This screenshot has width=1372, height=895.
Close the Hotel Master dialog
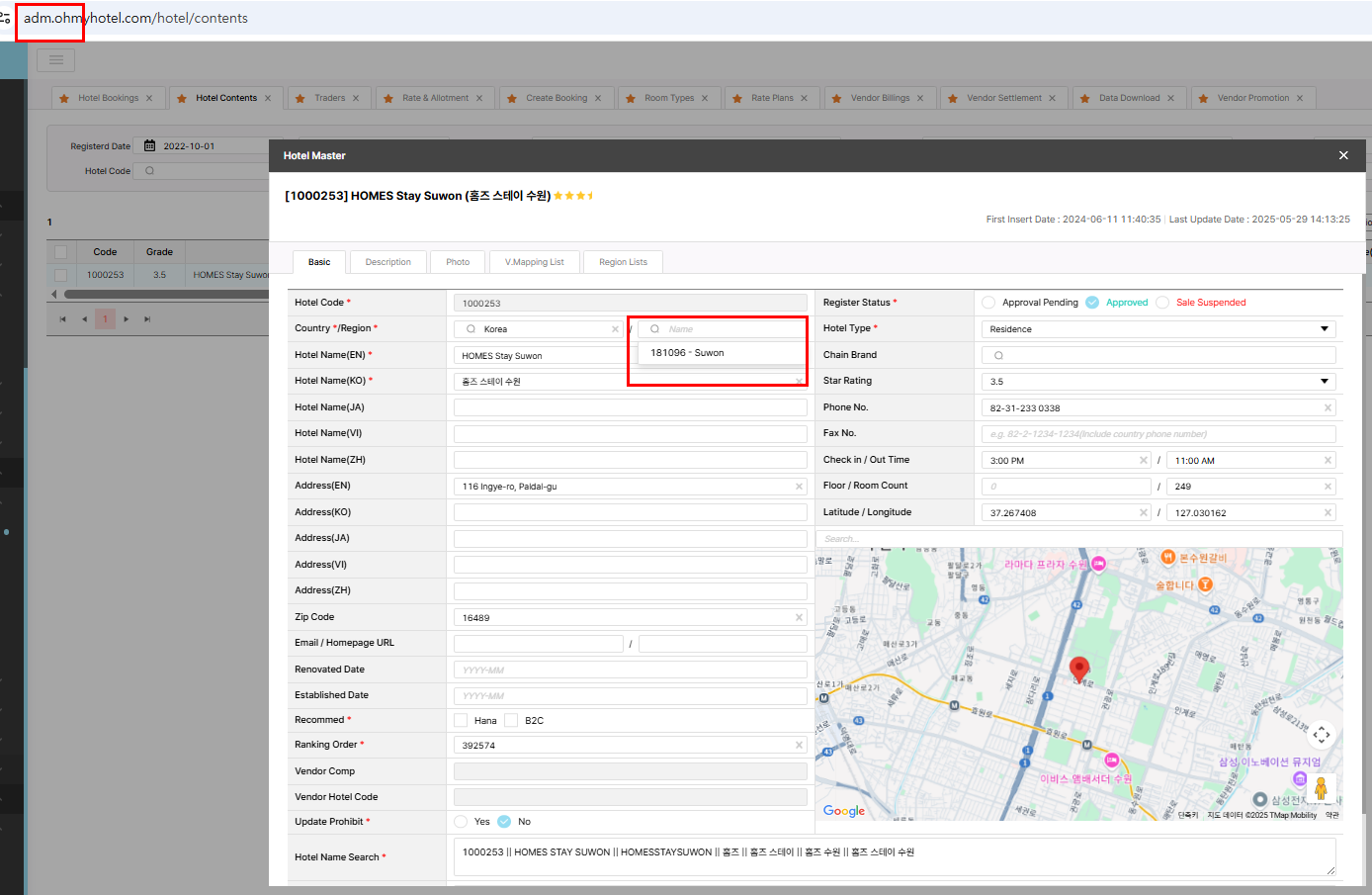point(1343,155)
